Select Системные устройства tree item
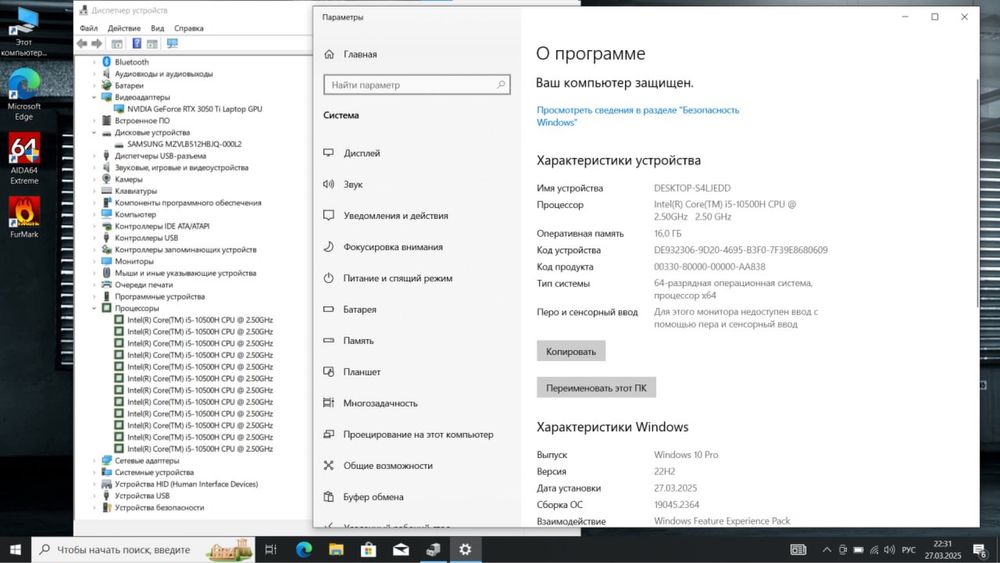The height and width of the screenshot is (563, 1000). coord(154,472)
